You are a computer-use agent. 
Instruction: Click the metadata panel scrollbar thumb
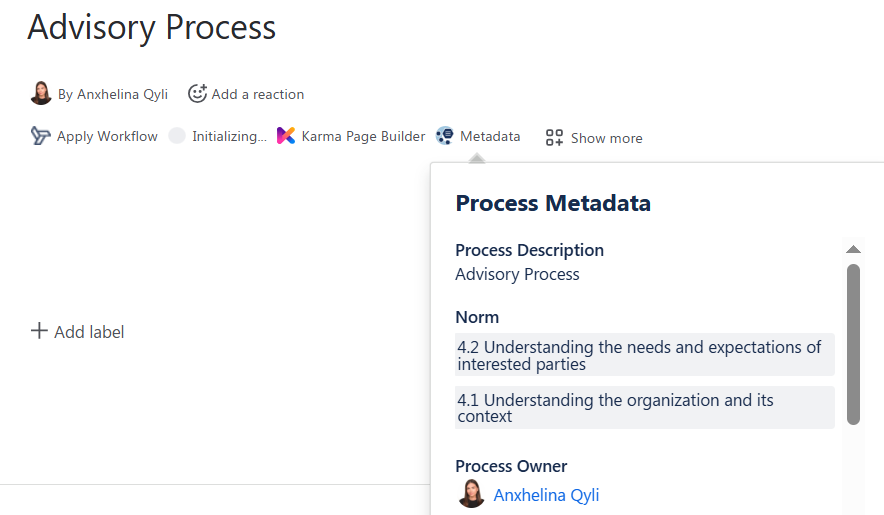click(853, 344)
